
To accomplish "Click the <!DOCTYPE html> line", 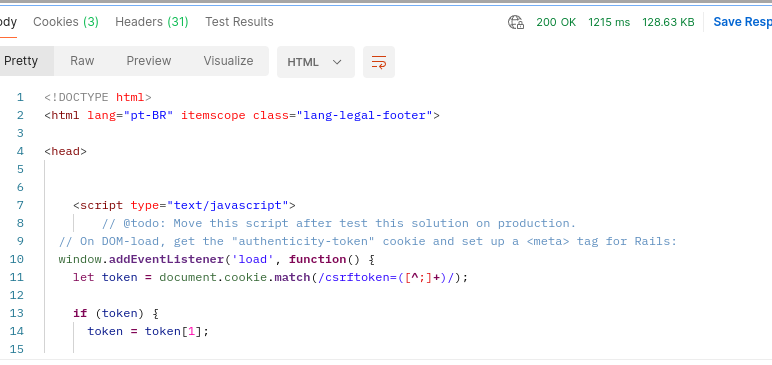I will coord(98,98).
